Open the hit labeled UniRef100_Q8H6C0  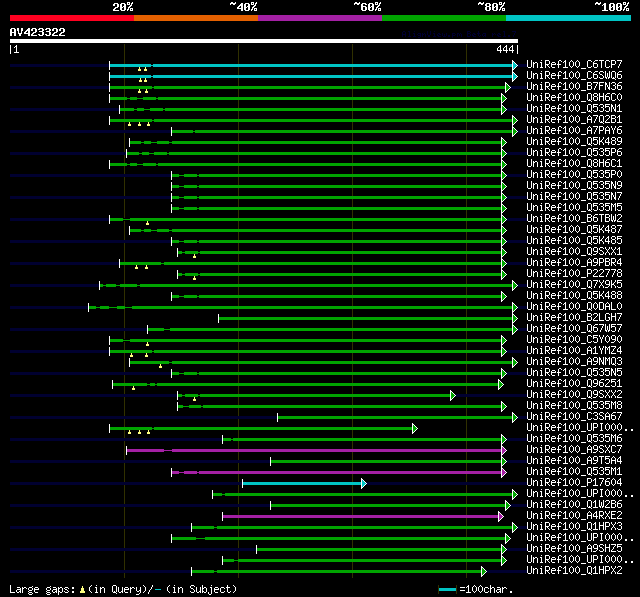coord(574,98)
